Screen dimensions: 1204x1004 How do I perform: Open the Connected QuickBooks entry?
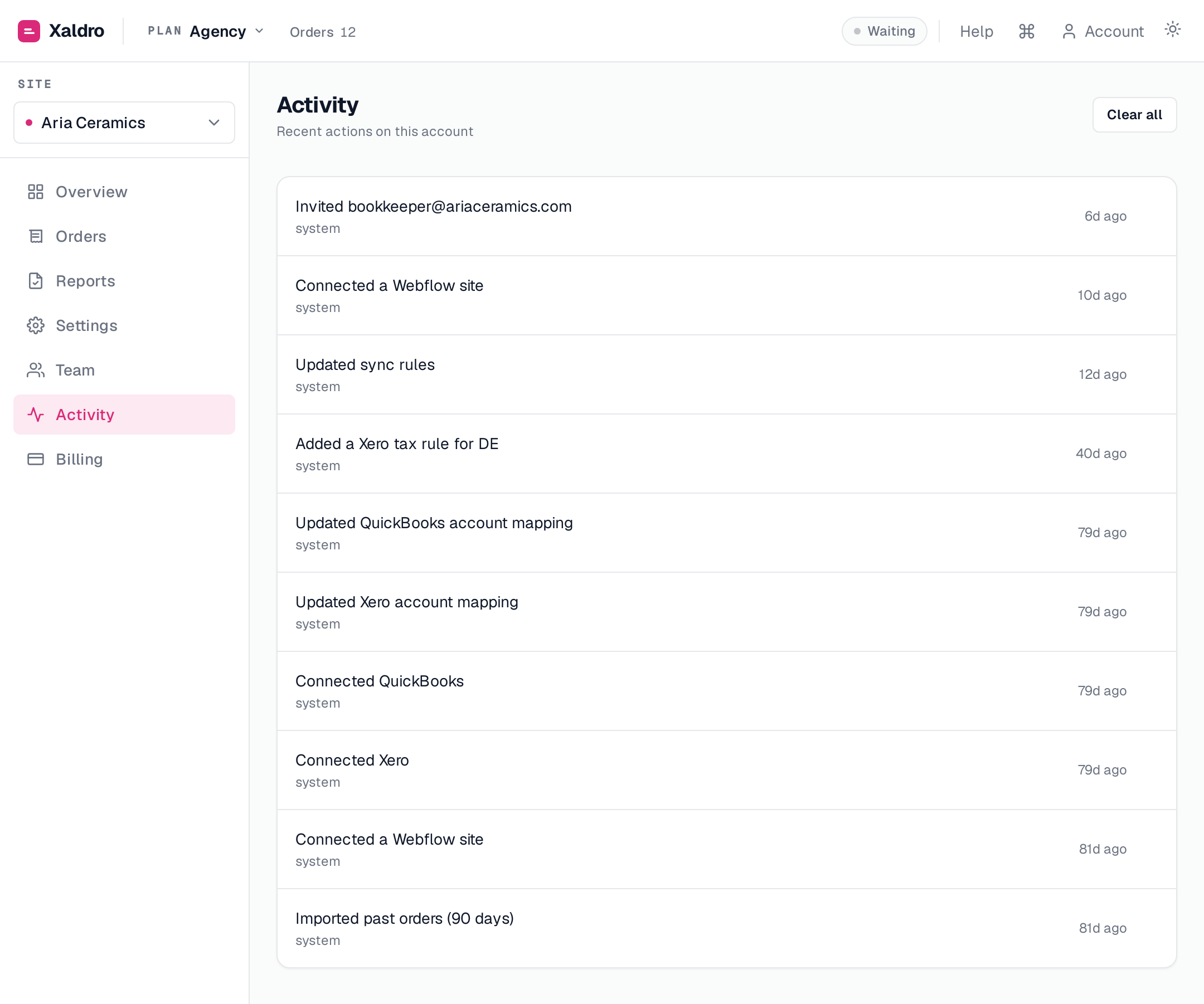point(726,691)
